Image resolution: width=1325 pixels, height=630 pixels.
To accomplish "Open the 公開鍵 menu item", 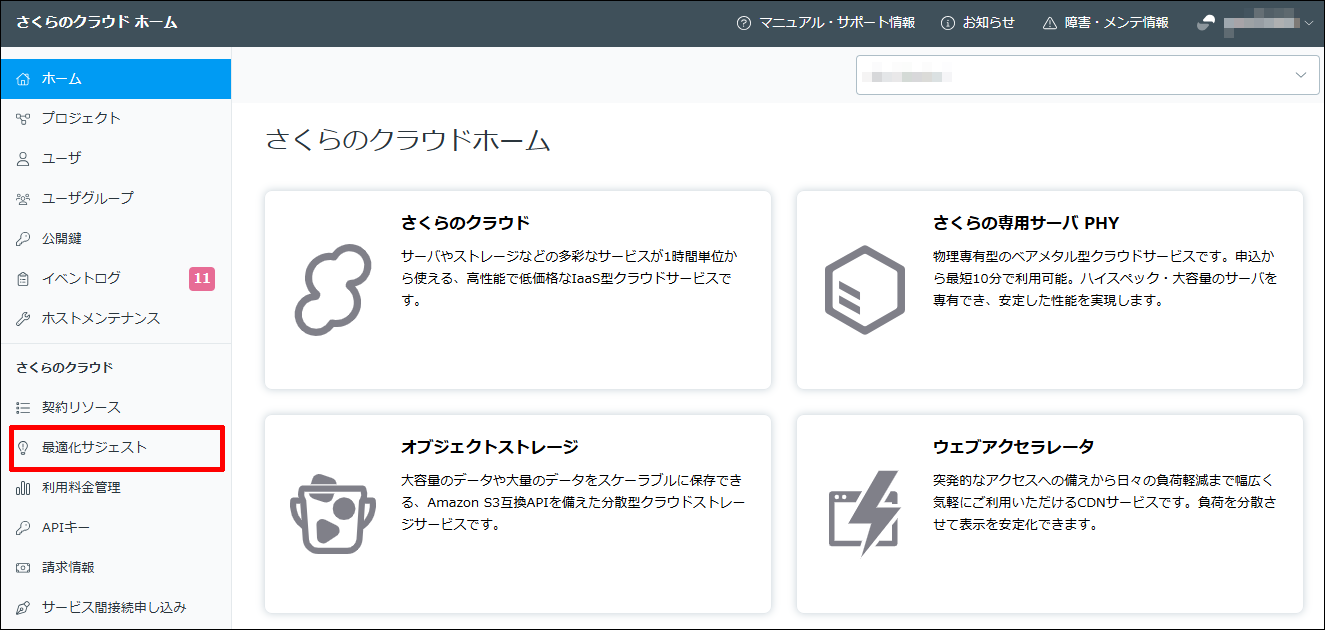I will click(x=116, y=238).
